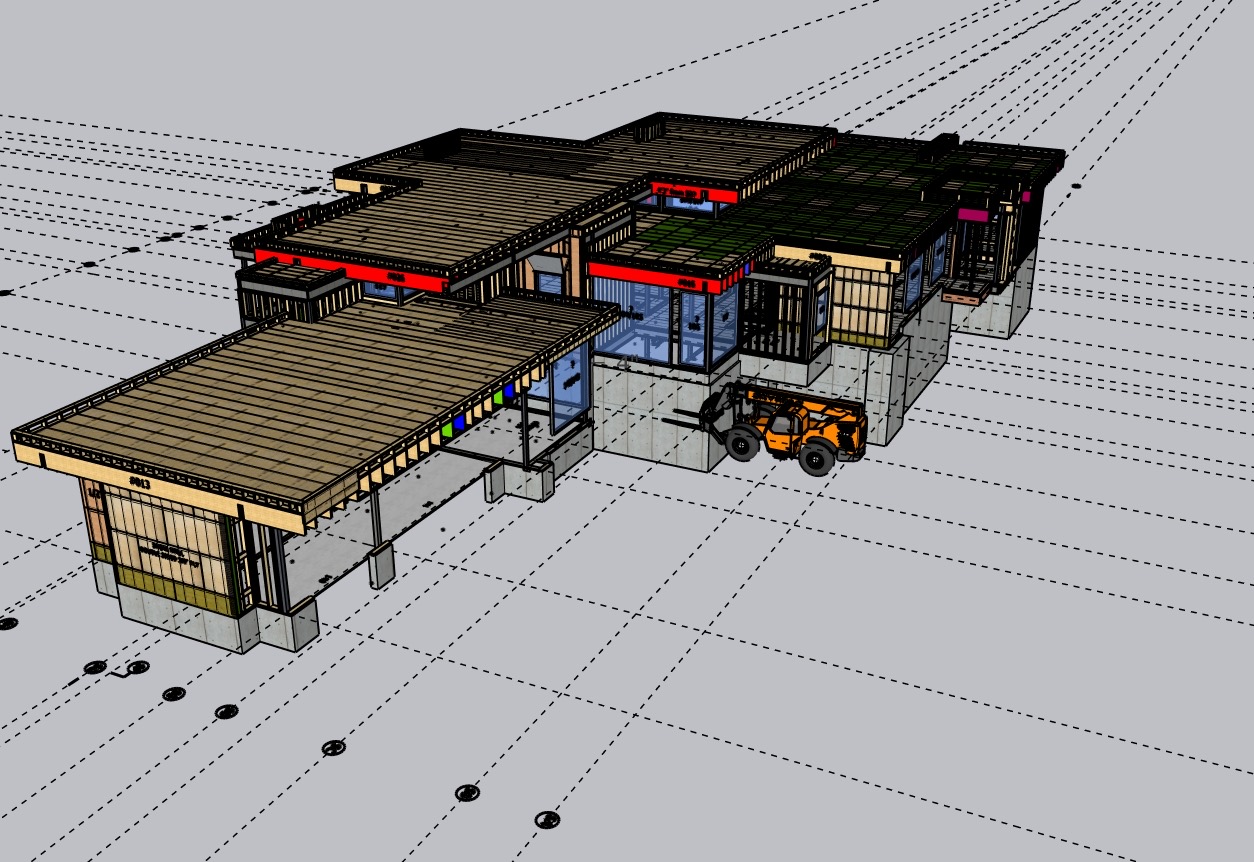
Task: Click the #013 label on front fascia
Action: (x=139, y=482)
